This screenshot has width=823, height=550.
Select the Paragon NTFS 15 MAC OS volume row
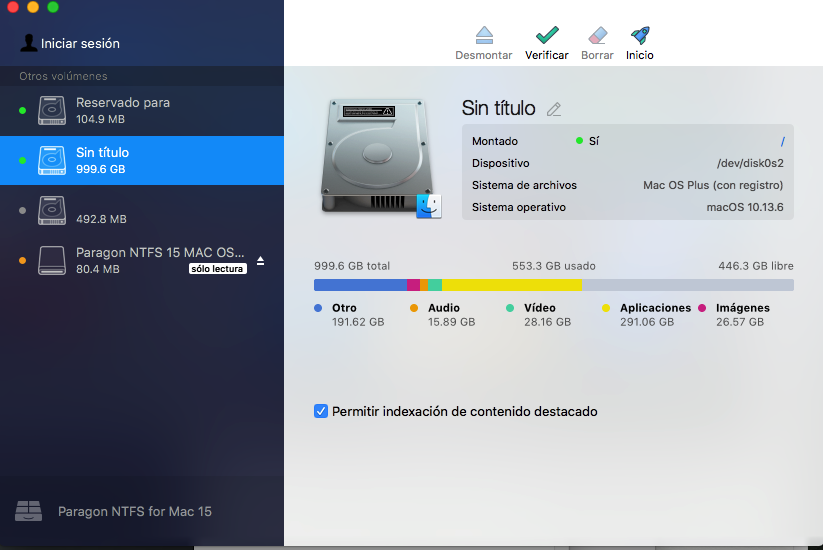tap(142, 260)
